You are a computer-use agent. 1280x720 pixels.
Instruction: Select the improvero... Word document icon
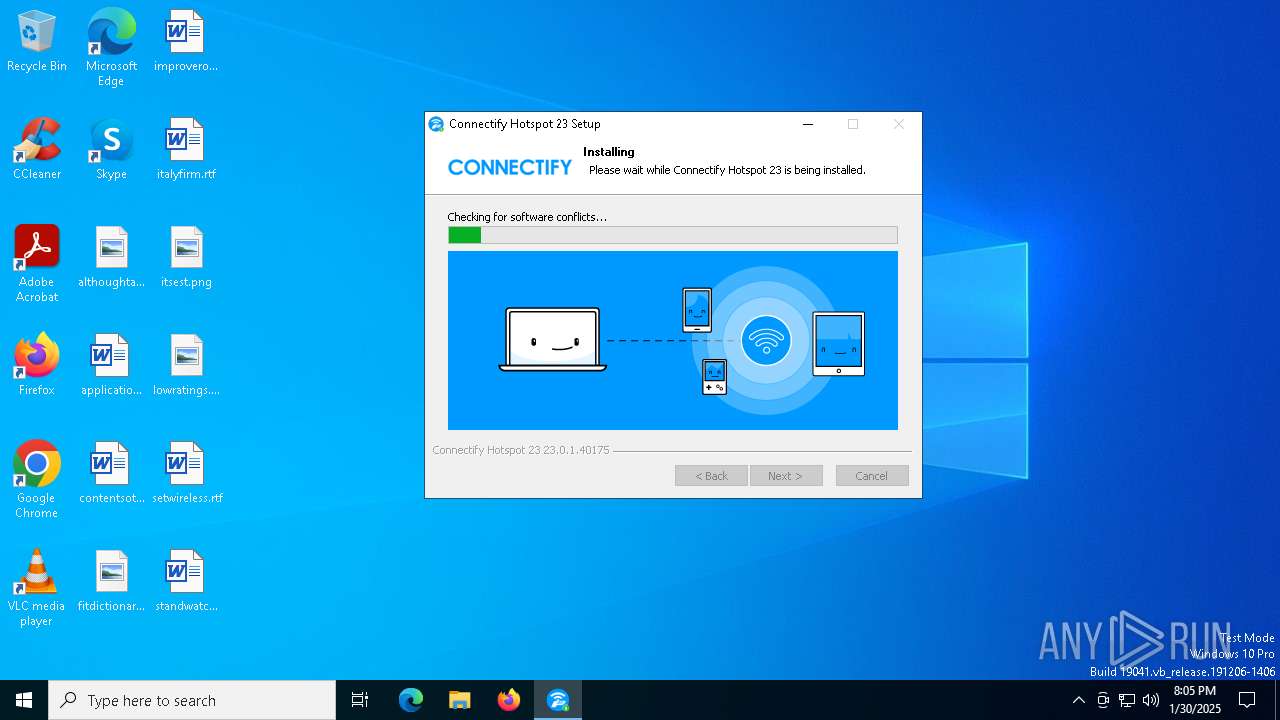click(186, 42)
